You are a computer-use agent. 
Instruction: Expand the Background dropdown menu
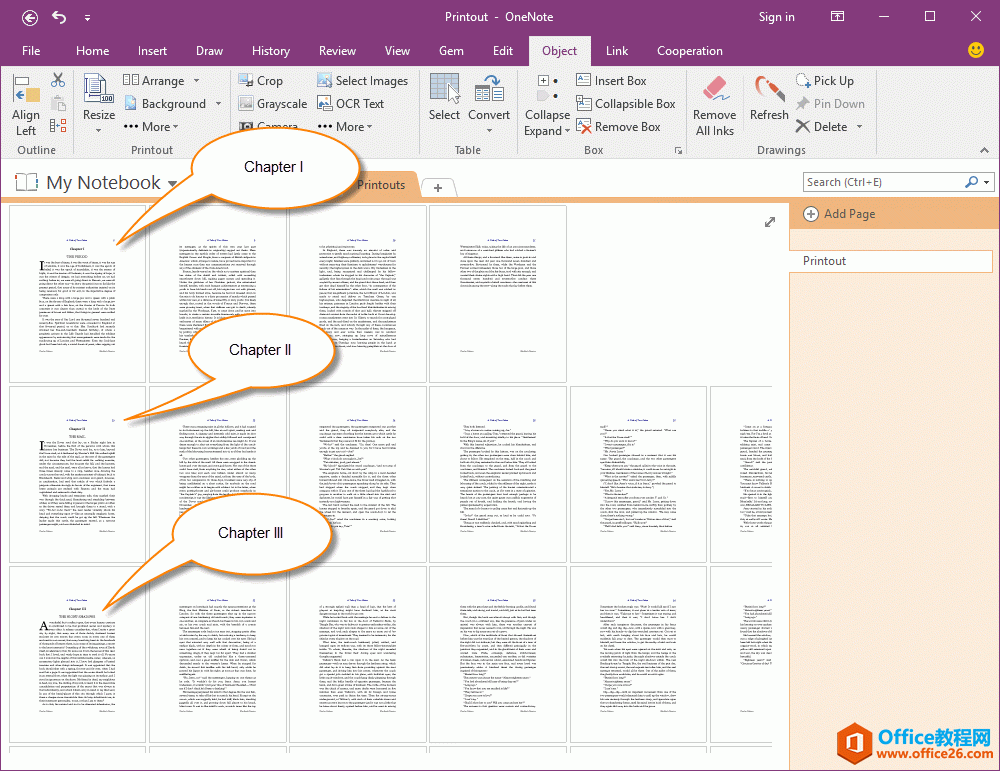pyautogui.click(x=218, y=104)
